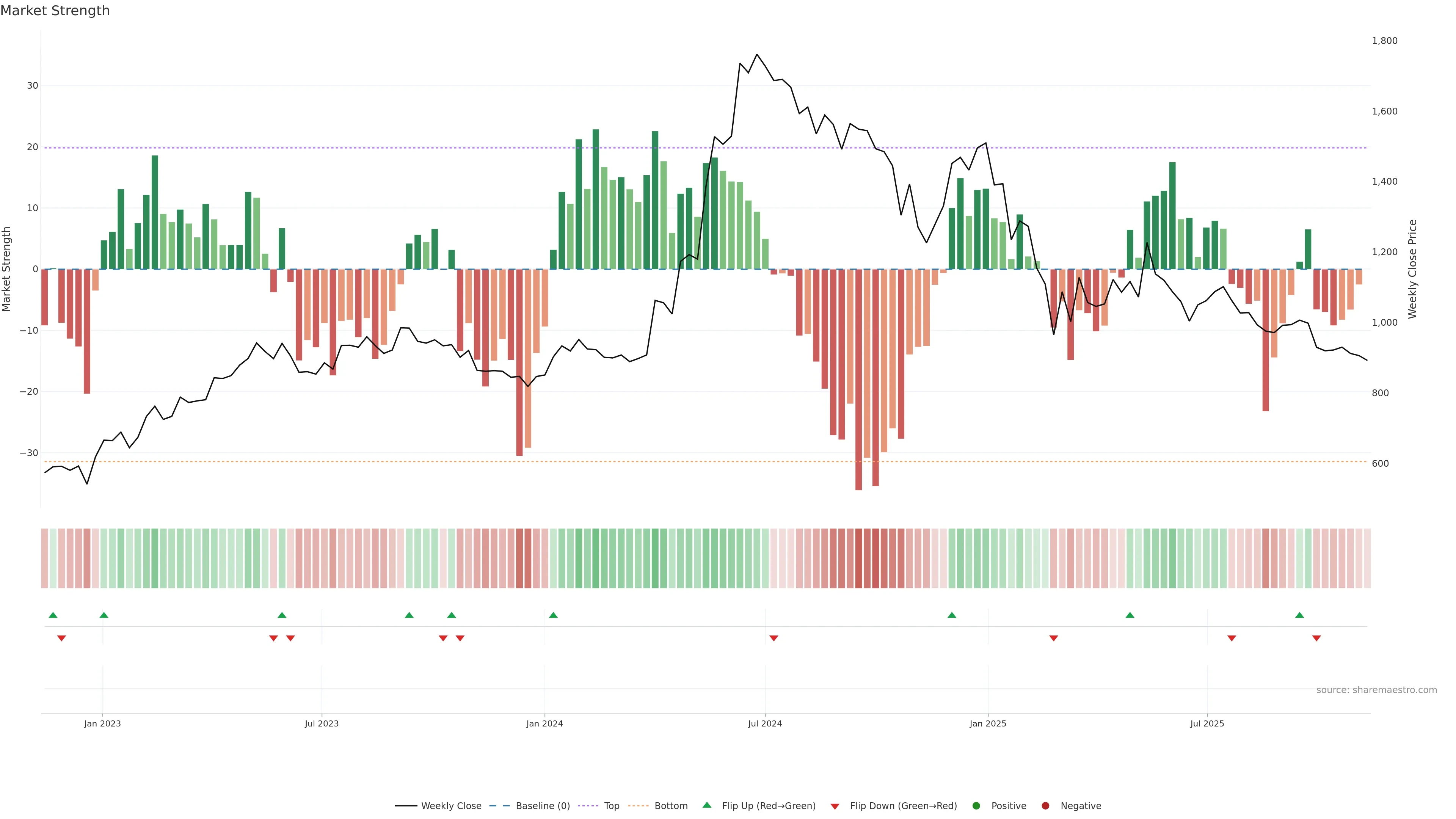
Task: Click the rightmost red Flip Down triangle marker
Action: pyautogui.click(x=1316, y=638)
